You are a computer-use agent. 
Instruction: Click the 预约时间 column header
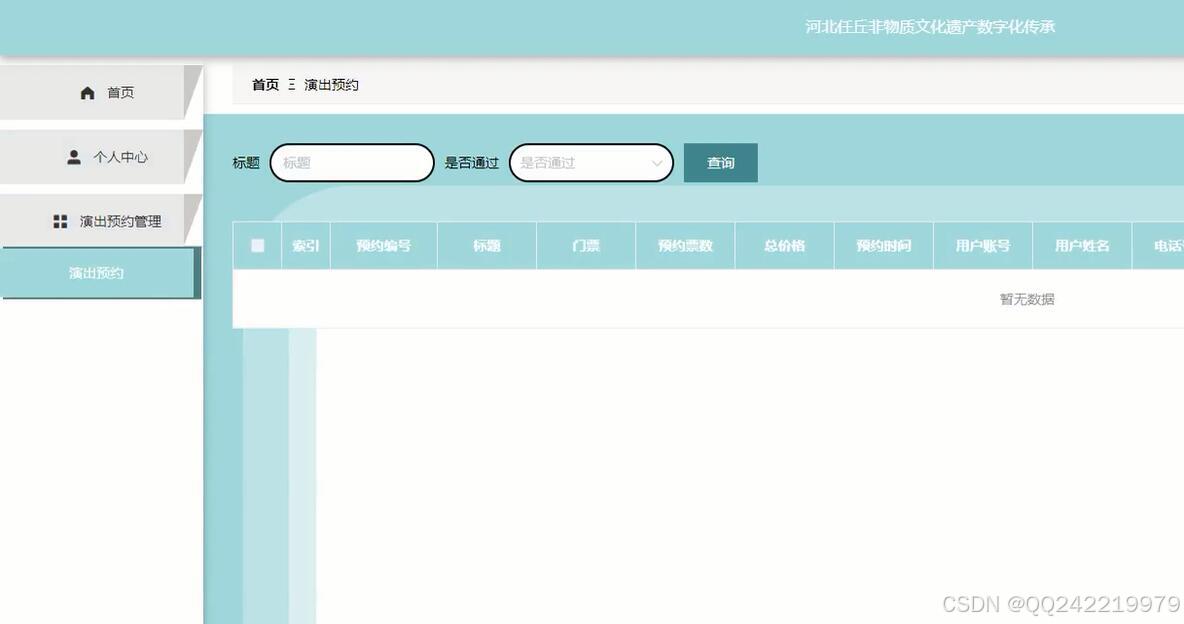coord(883,246)
